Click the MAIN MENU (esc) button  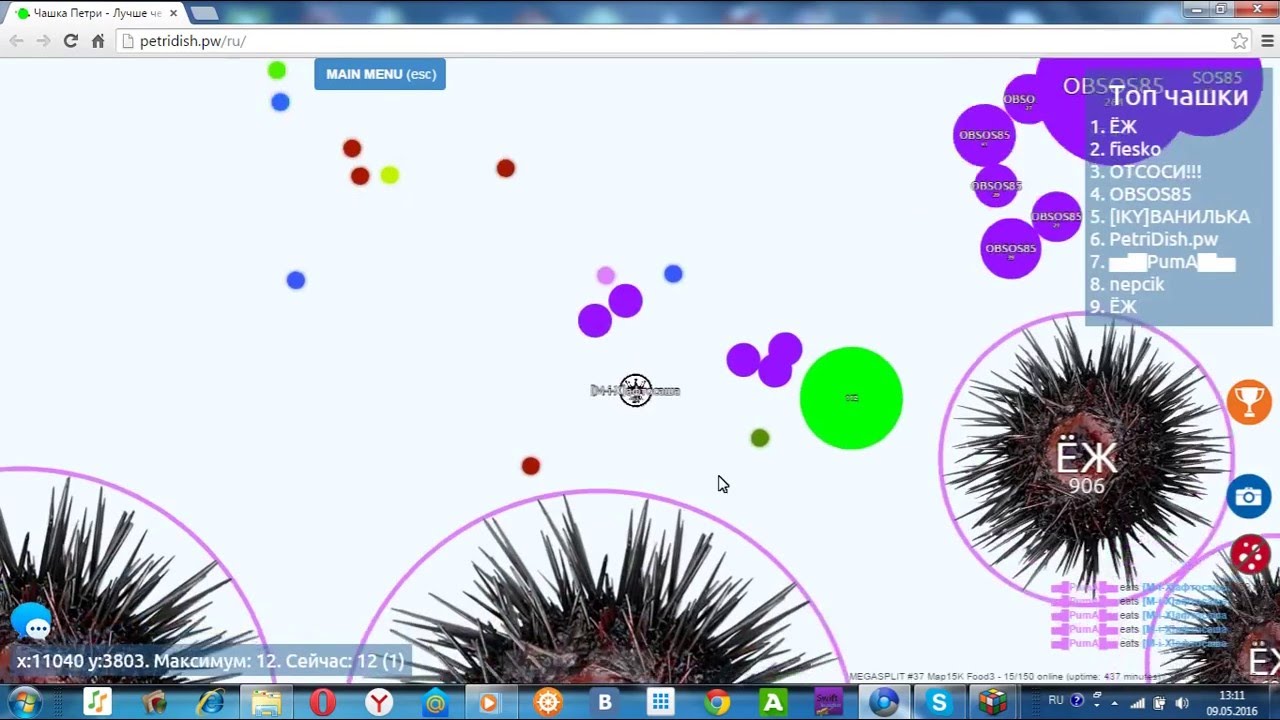point(380,74)
